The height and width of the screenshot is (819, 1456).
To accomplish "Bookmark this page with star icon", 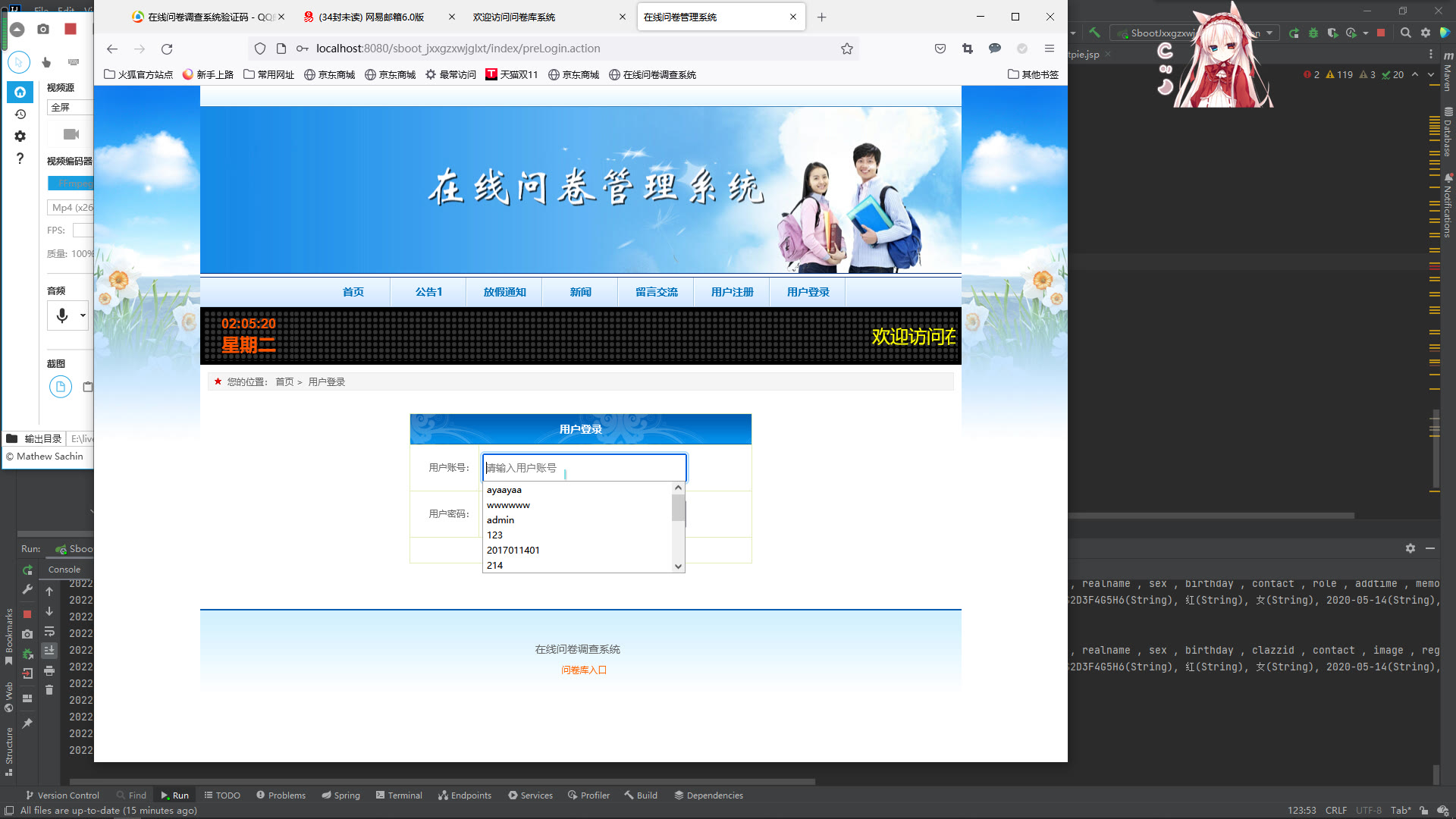I will (x=847, y=49).
